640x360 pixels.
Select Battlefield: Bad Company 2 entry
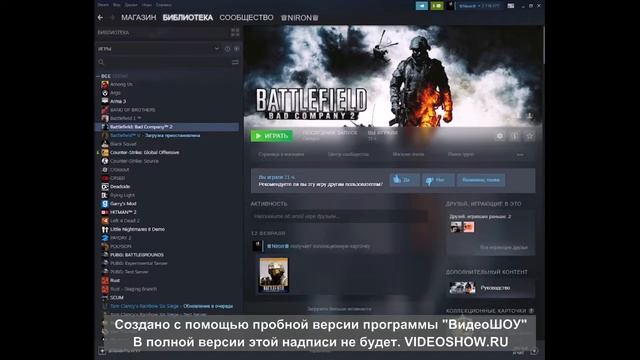click(x=167, y=127)
